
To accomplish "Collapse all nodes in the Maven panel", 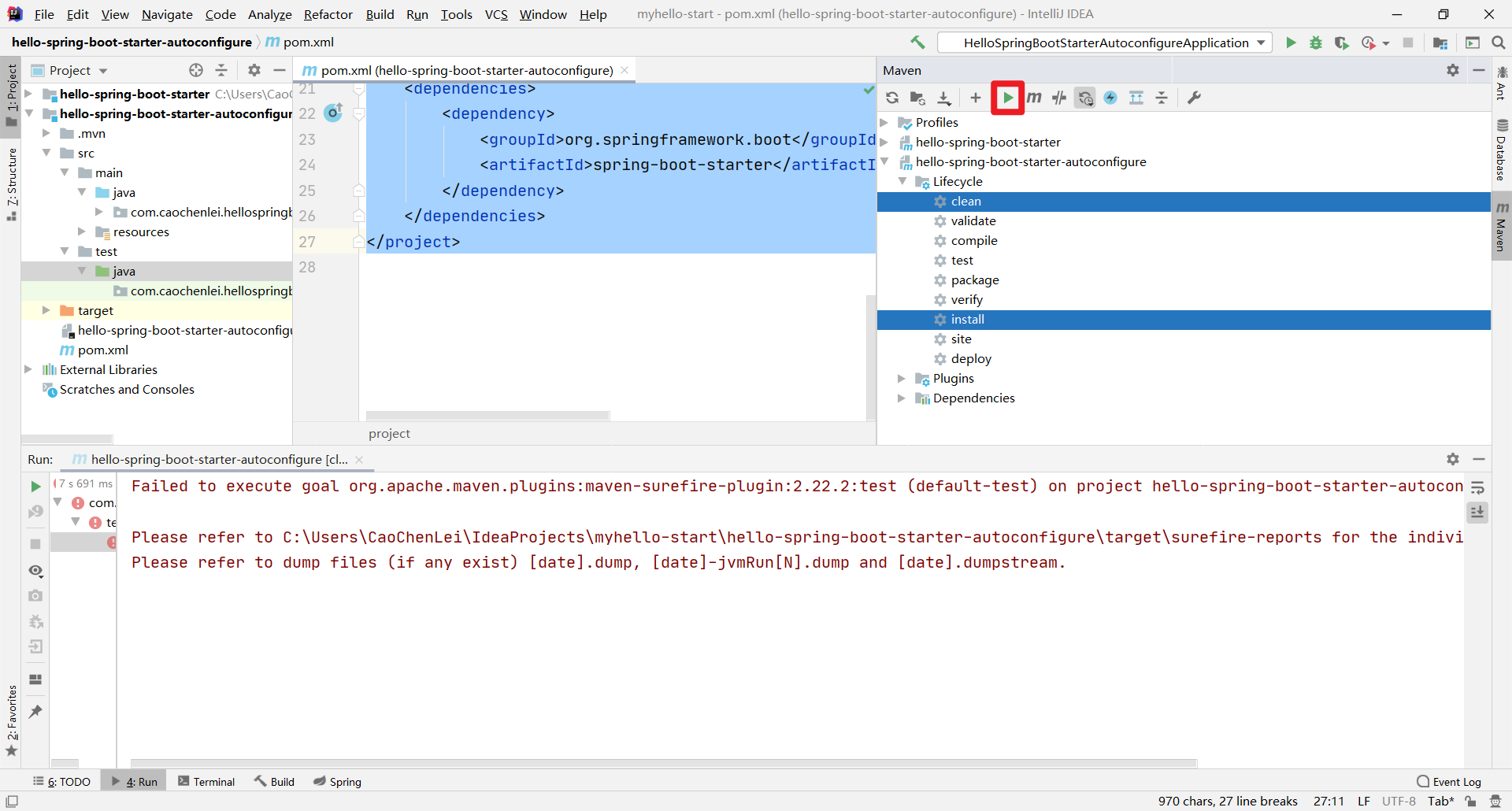I will coord(1162,98).
